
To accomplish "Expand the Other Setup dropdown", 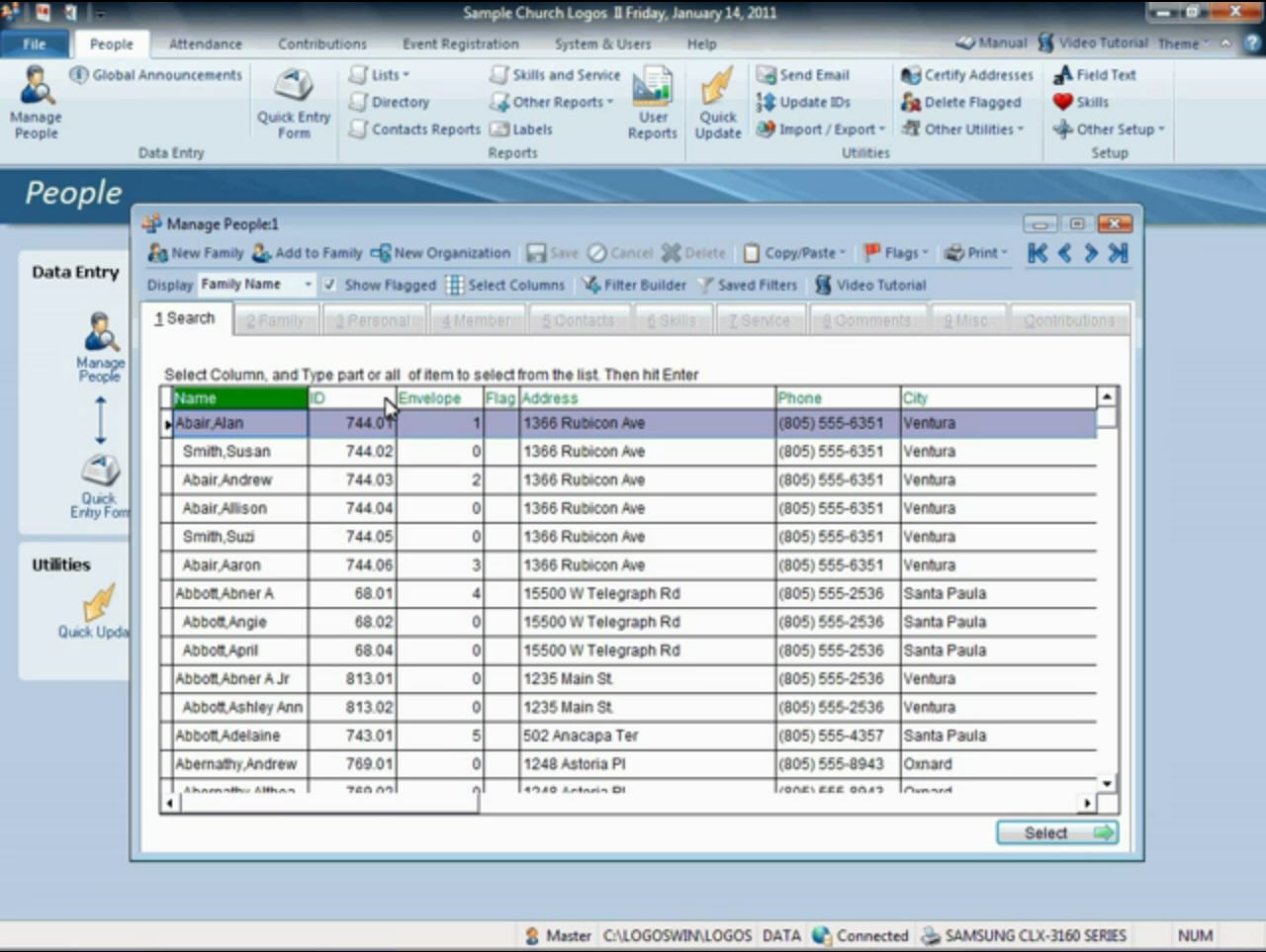I will pos(1109,130).
